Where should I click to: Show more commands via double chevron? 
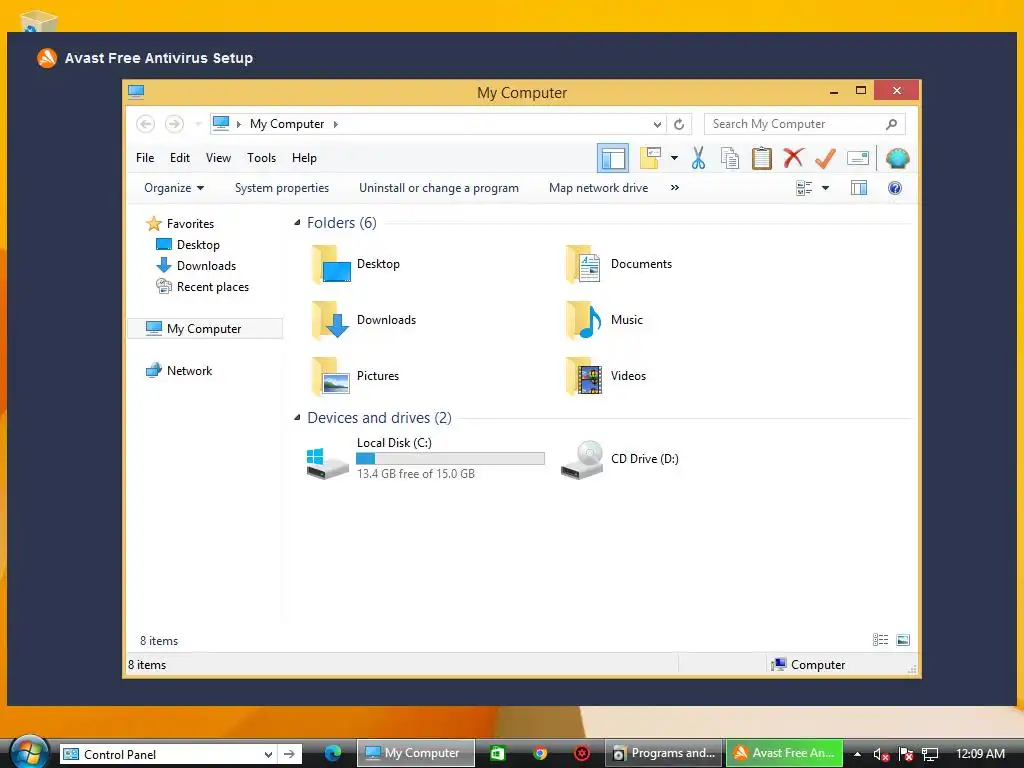pyautogui.click(x=675, y=188)
